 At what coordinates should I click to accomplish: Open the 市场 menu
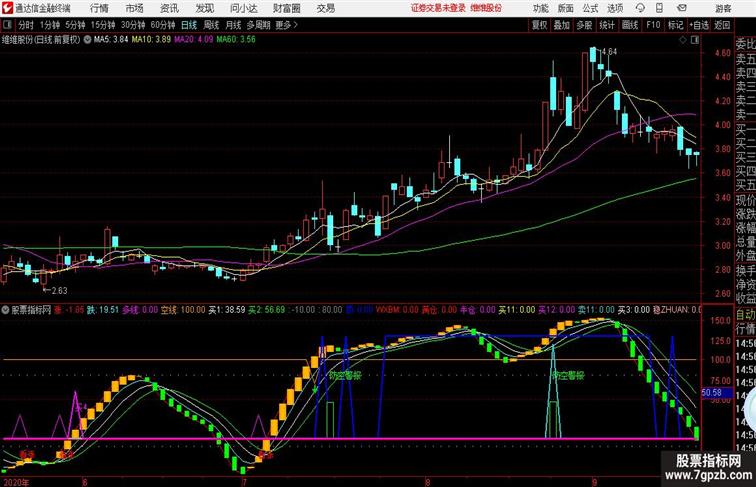[135, 8]
